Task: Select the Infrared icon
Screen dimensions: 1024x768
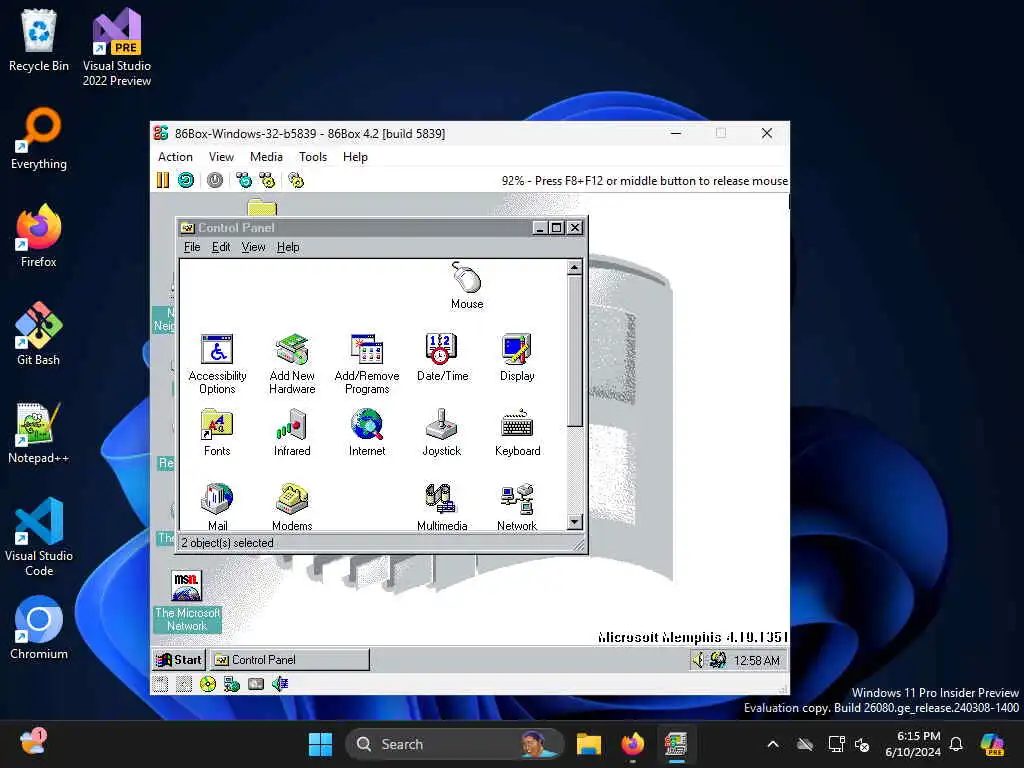Action: 292,432
